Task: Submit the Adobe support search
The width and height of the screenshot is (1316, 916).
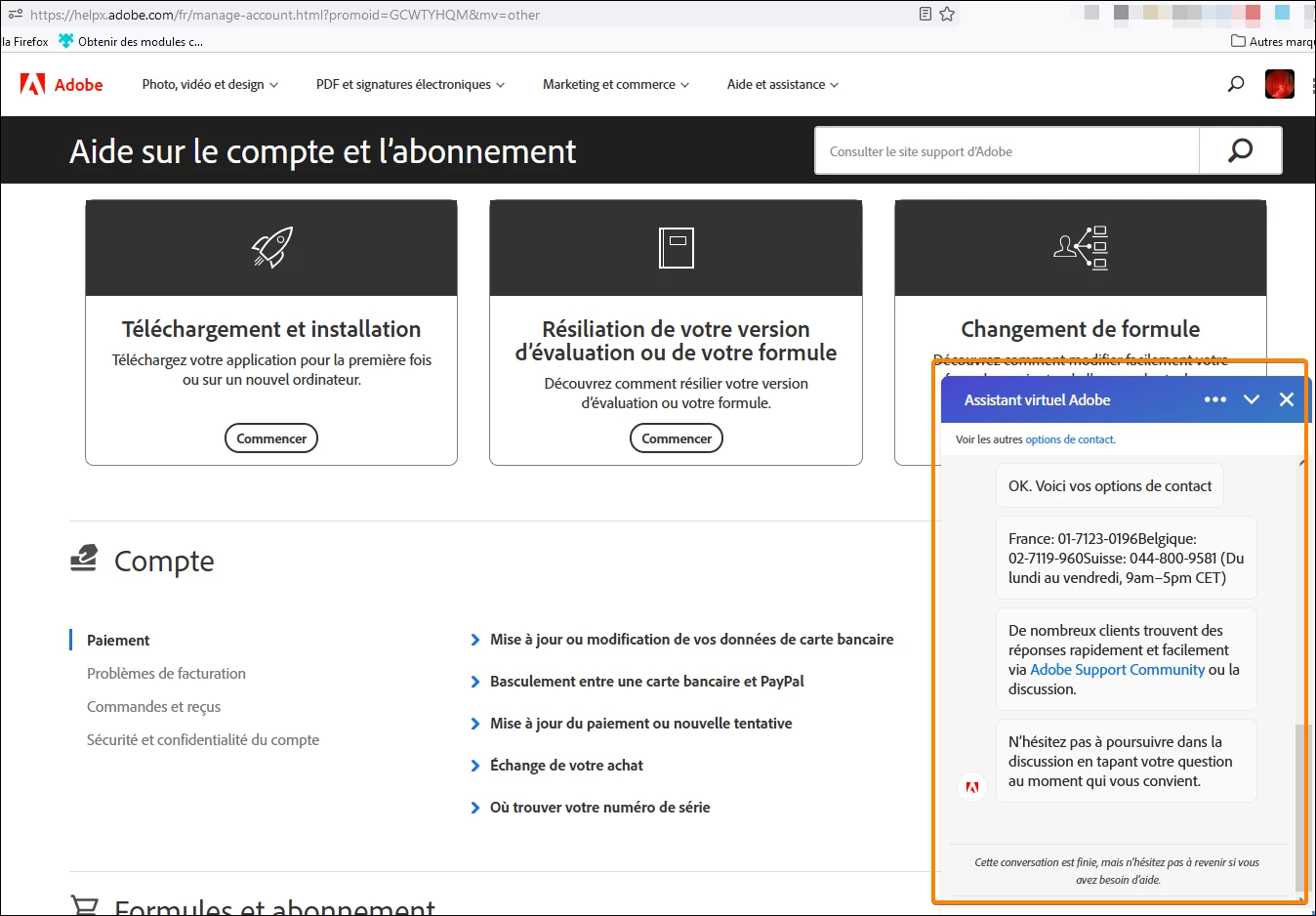Action: (x=1240, y=151)
